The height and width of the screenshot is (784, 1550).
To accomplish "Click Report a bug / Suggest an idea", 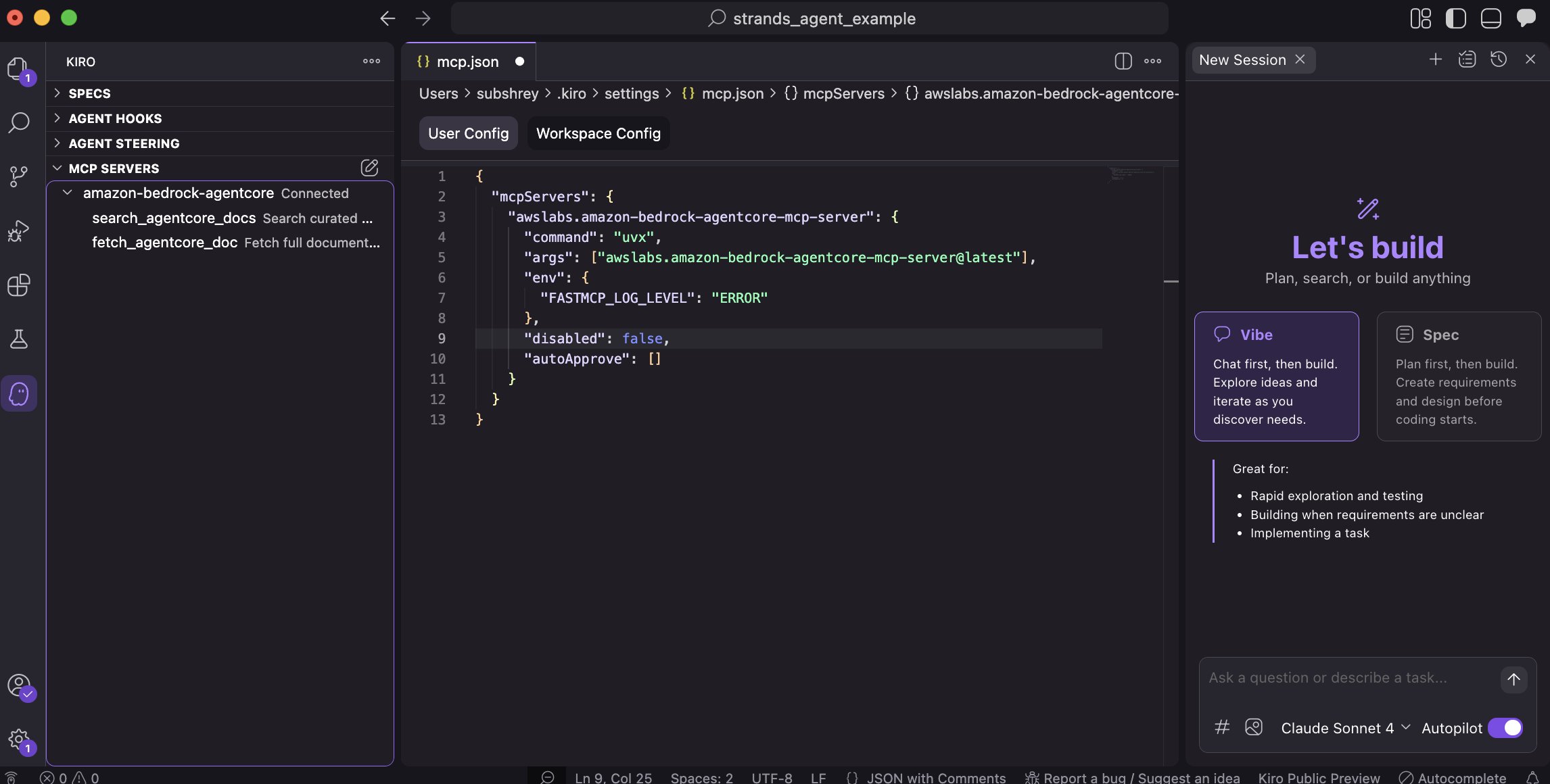I will 1133,777.
